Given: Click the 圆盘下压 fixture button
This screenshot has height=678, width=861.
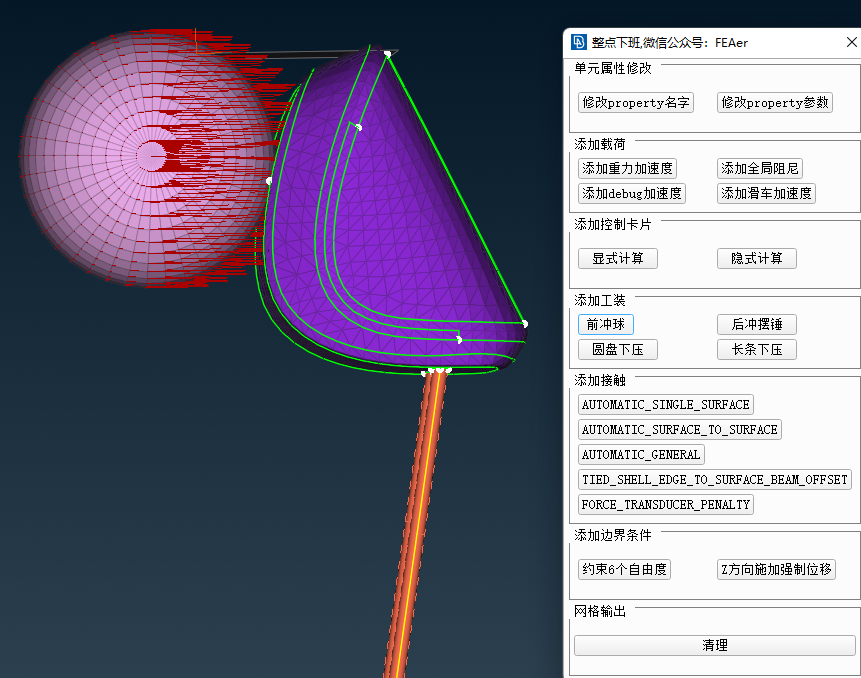Looking at the screenshot, I should point(618,350).
